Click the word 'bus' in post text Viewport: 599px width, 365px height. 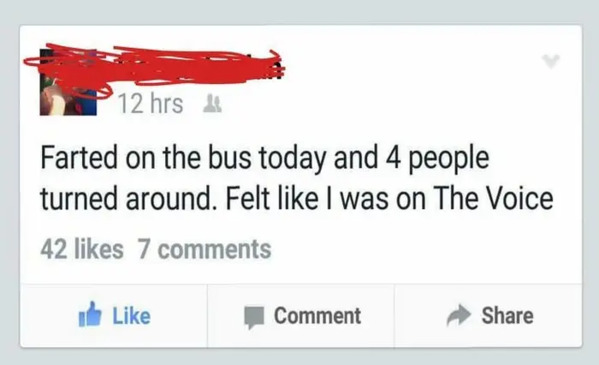pos(230,158)
